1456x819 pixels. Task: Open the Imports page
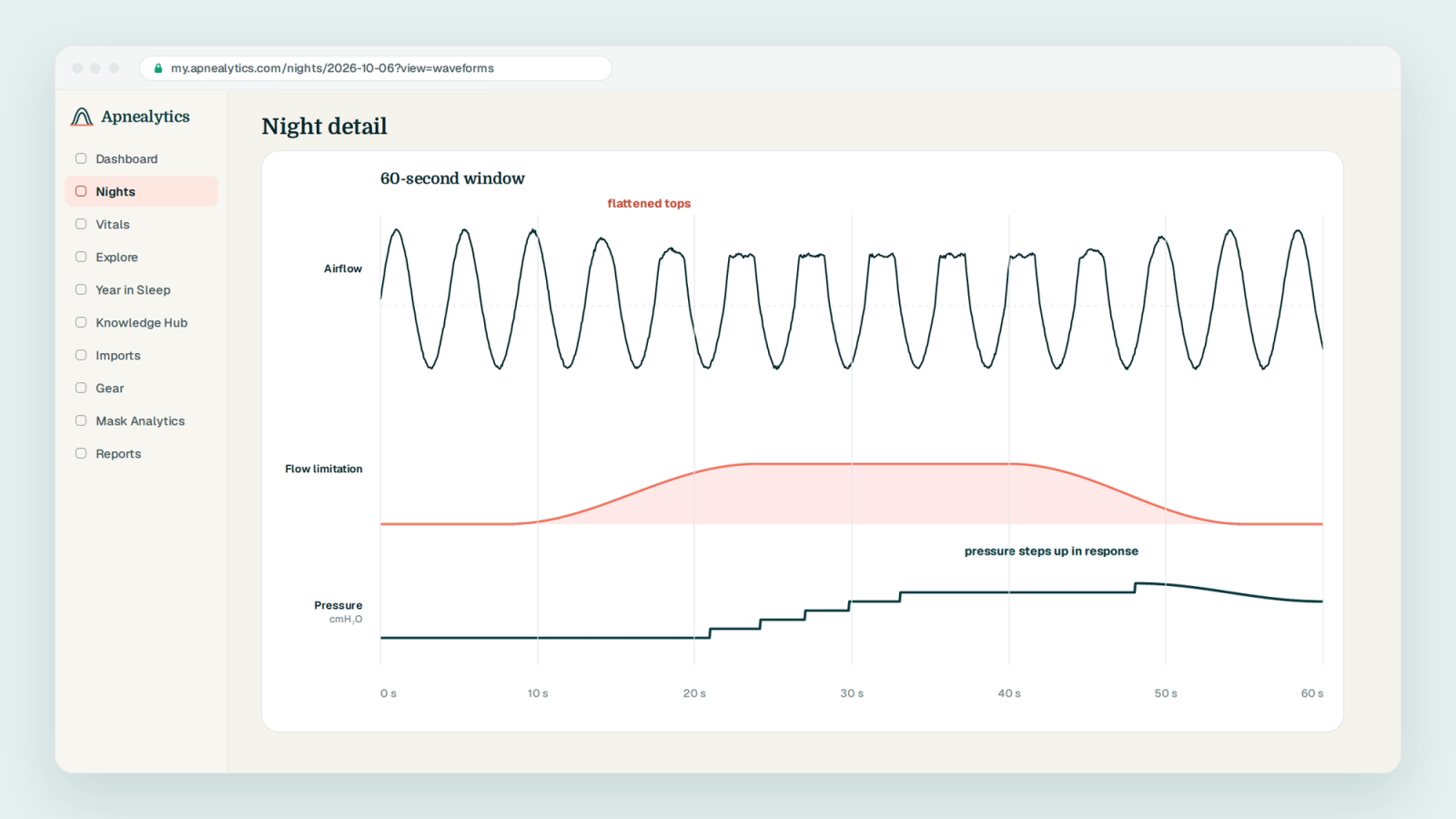141,355
